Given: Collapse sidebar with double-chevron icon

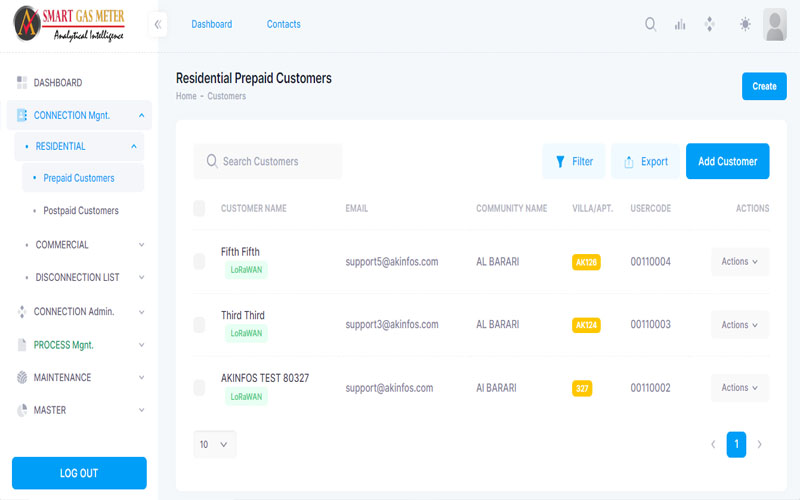Looking at the screenshot, I should tap(158, 24).
